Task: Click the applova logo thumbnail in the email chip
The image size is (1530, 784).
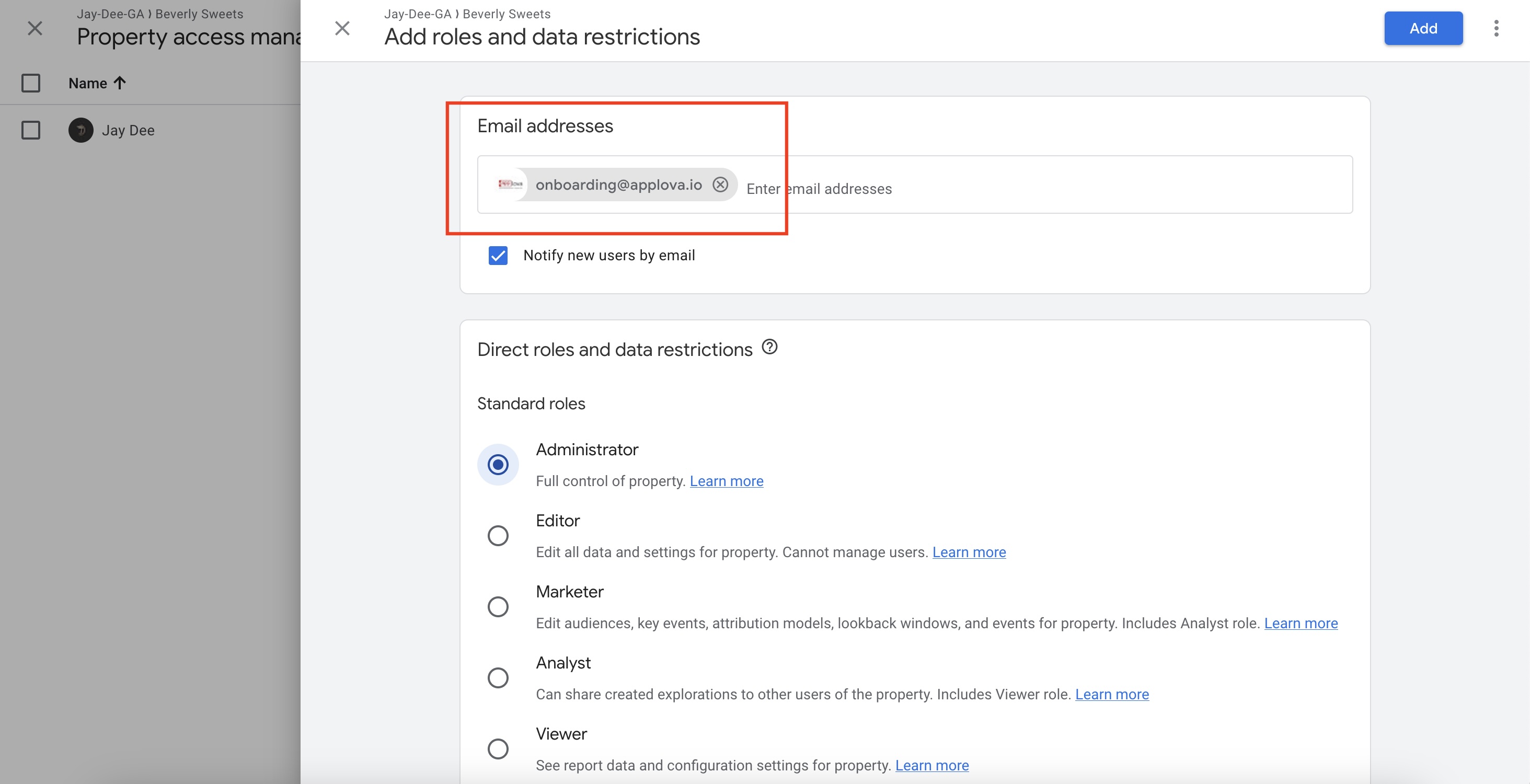Action: (x=510, y=185)
